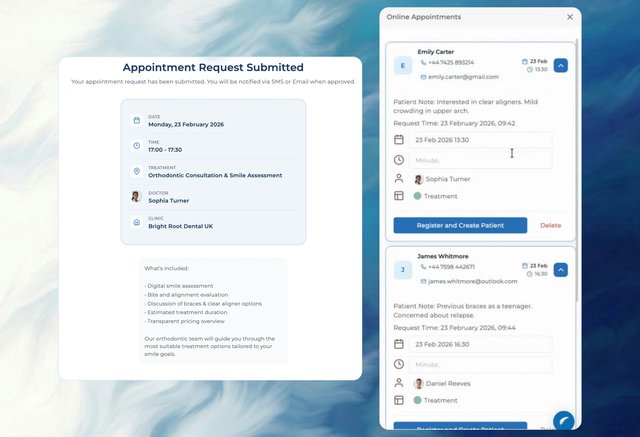
Task: Click phone icon beside +44 7598 442671
Action: (423, 267)
